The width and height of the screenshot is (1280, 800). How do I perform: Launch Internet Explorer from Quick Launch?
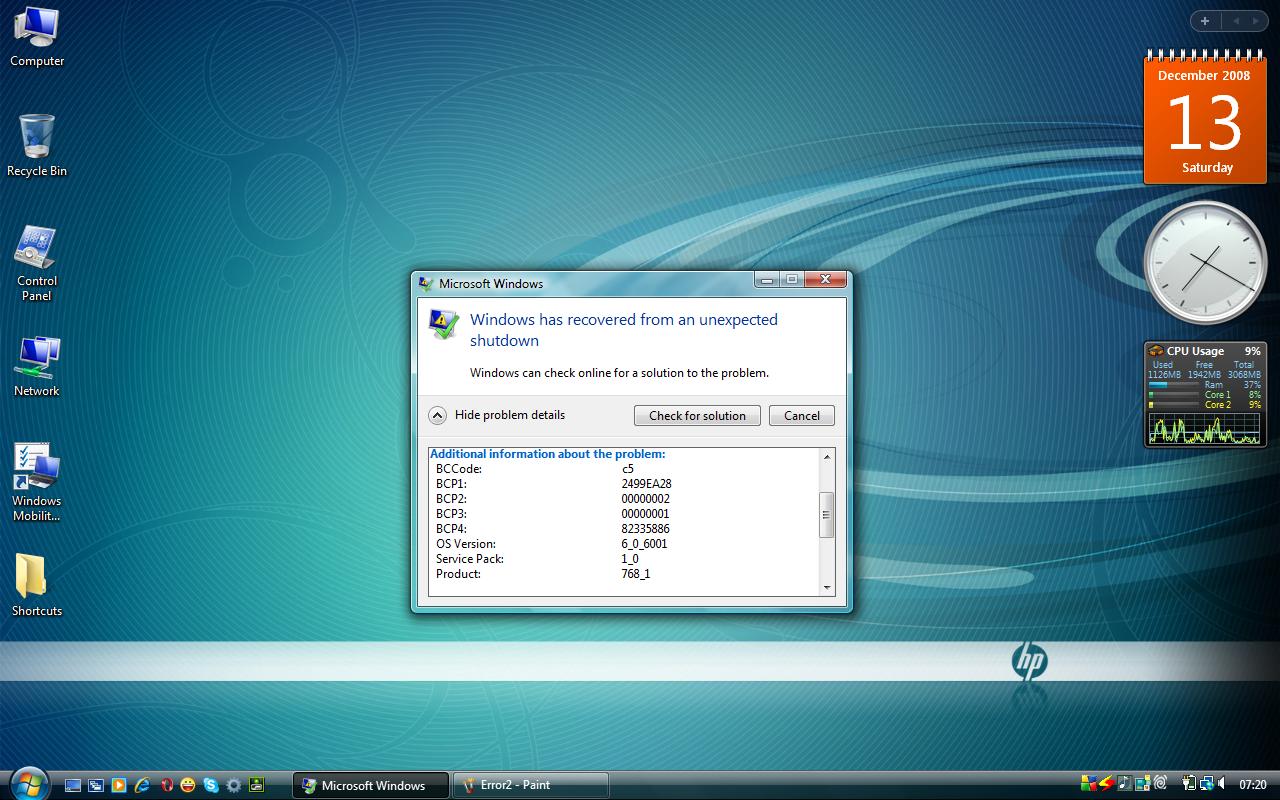point(142,785)
